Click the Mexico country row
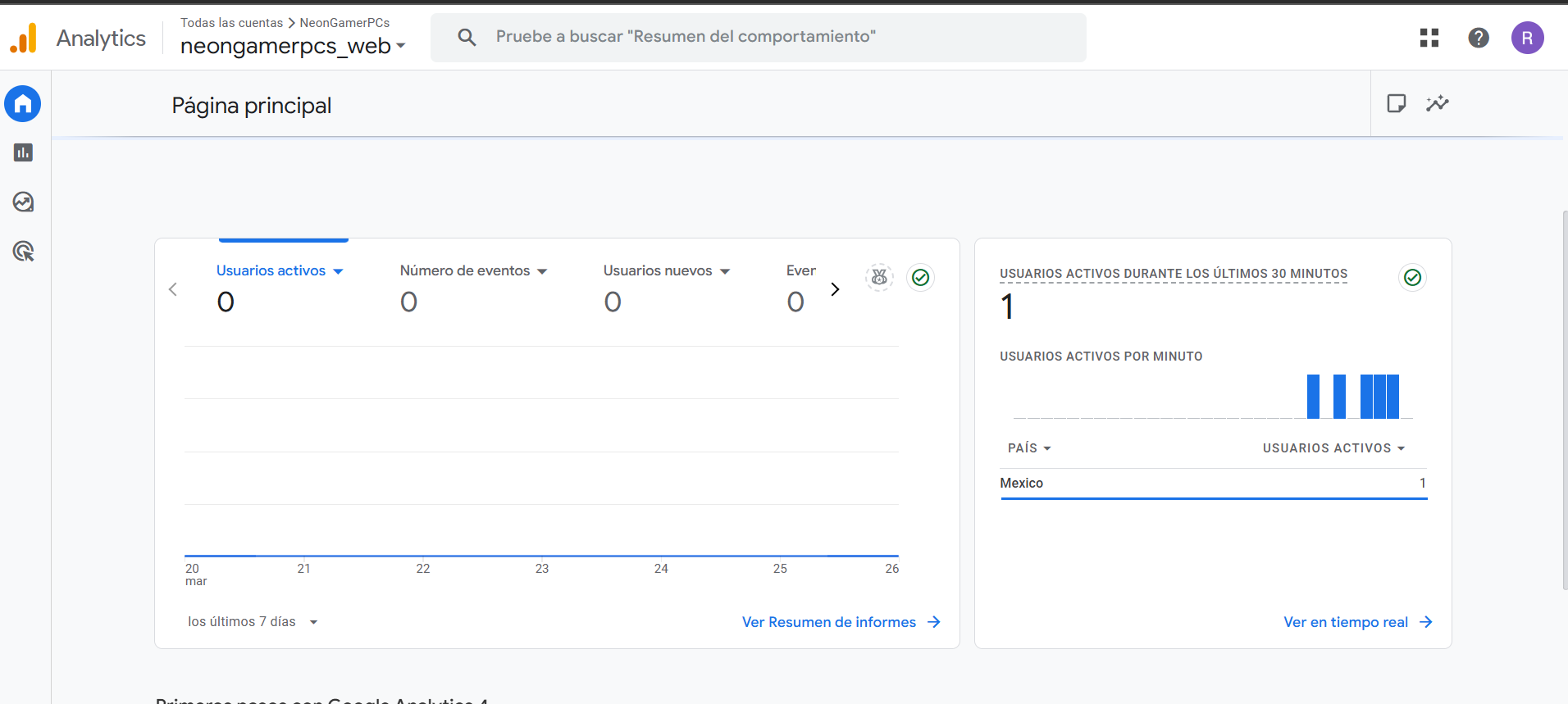Image resolution: width=1568 pixels, height=704 pixels. [x=1213, y=484]
